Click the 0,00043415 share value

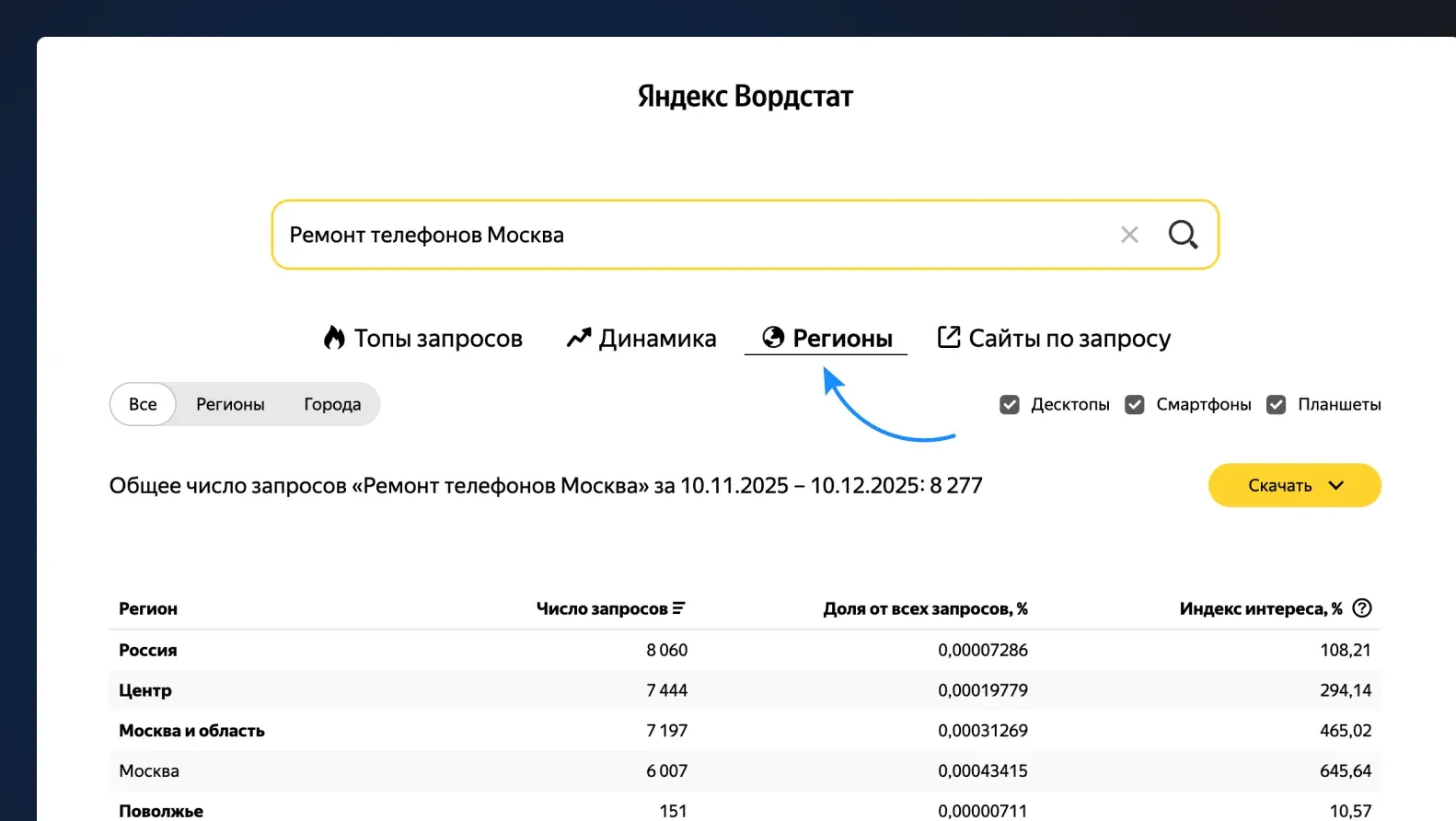click(x=983, y=771)
